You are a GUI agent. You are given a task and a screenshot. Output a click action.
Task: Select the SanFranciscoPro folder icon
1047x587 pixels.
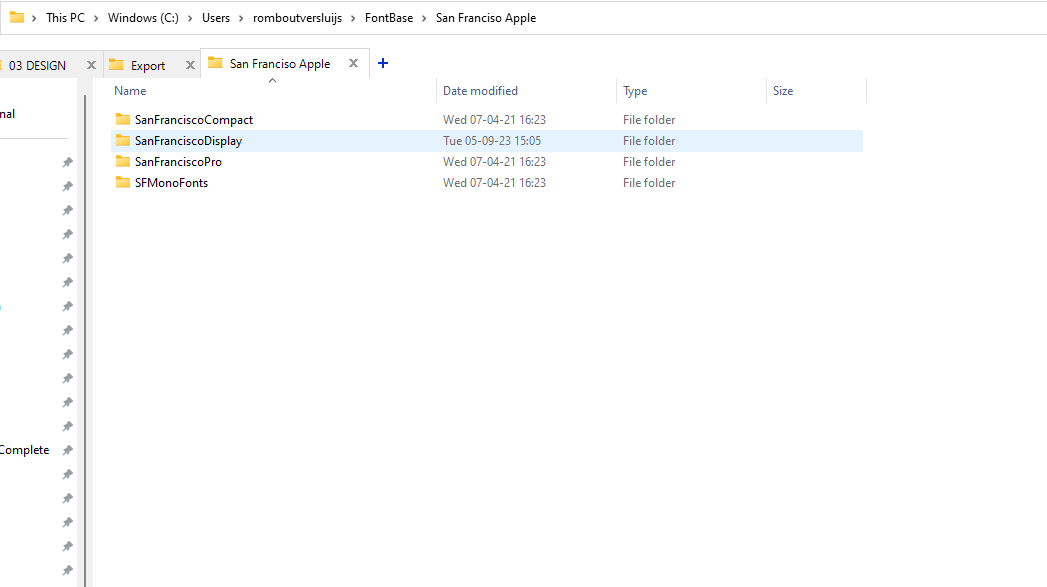coord(122,162)
